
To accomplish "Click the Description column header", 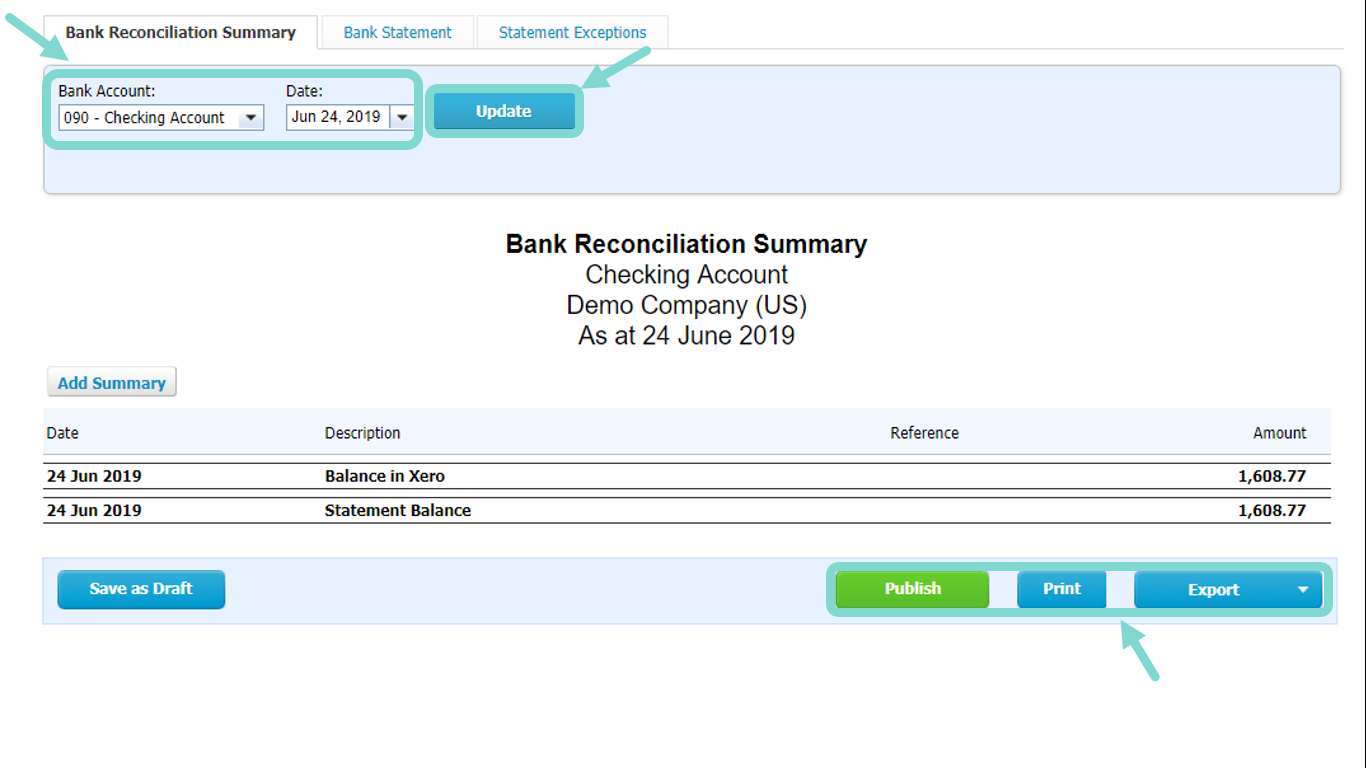I will (362, 433).
